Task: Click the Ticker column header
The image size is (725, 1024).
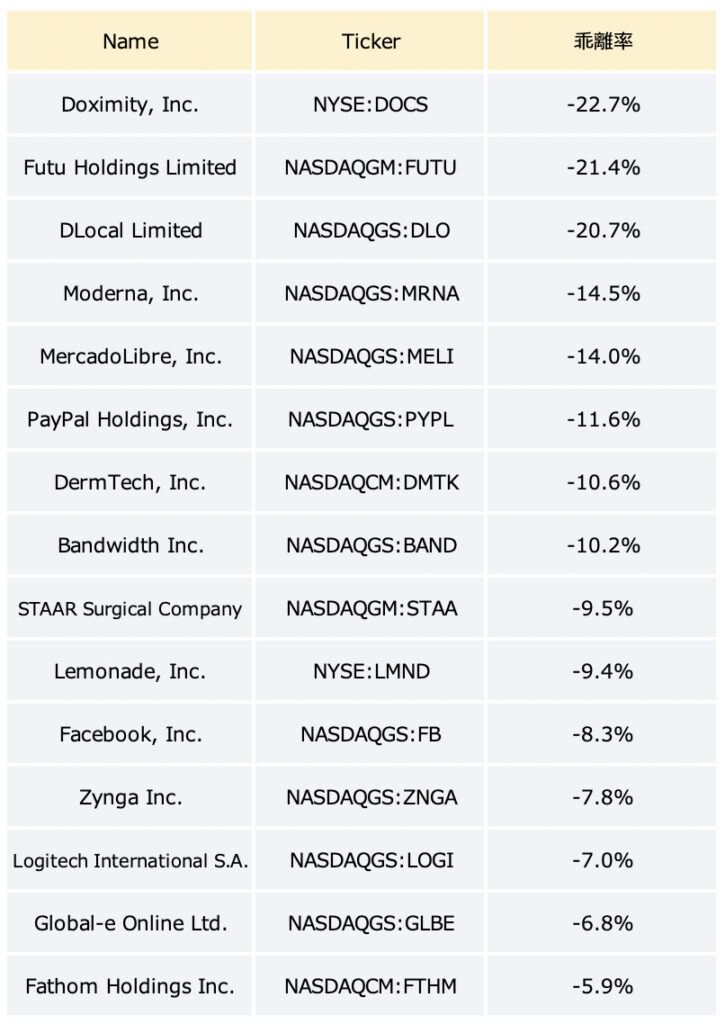Action: pos(370,40)
